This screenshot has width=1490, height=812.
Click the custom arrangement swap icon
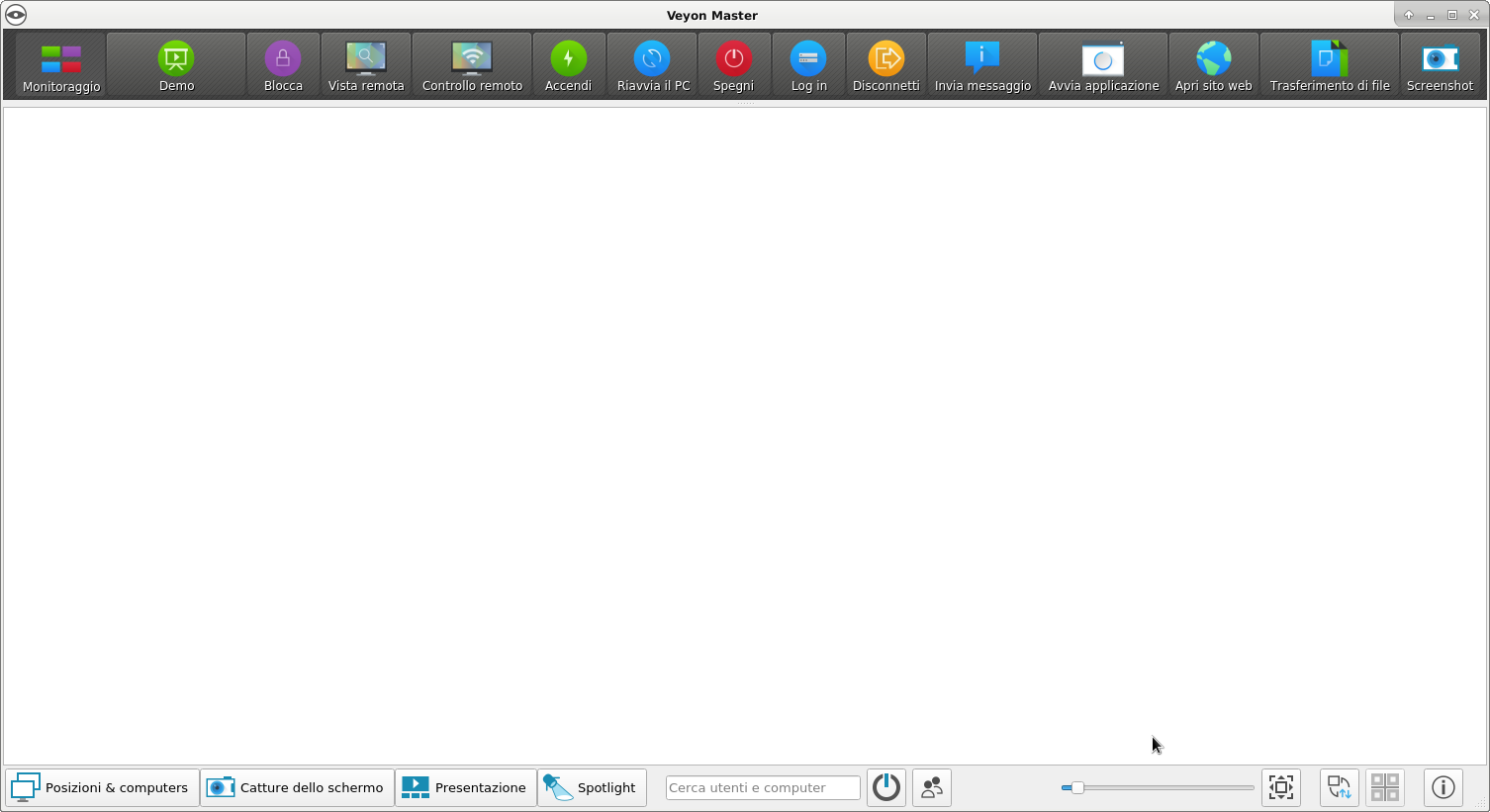(1340, 788)
